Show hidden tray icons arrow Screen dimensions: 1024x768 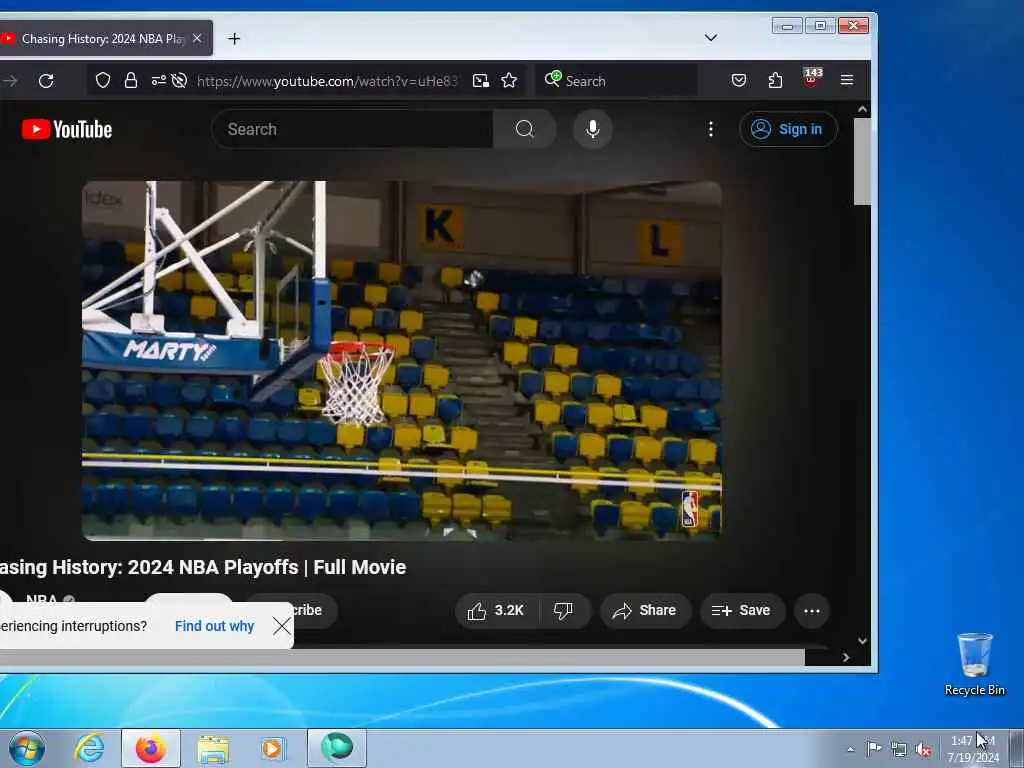pos(850,749)
